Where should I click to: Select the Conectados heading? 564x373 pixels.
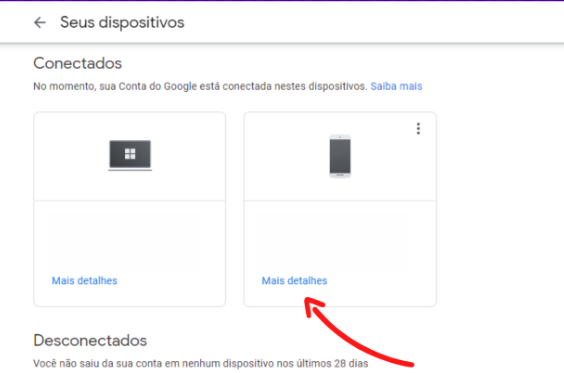(77, 63)
